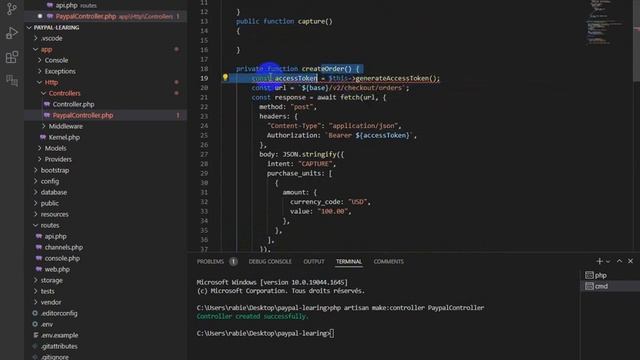Image resolution: width=640 pixels, height=360 pixels.
Task: Switch to the OUTPUT tab
Action: coord(314,262)
